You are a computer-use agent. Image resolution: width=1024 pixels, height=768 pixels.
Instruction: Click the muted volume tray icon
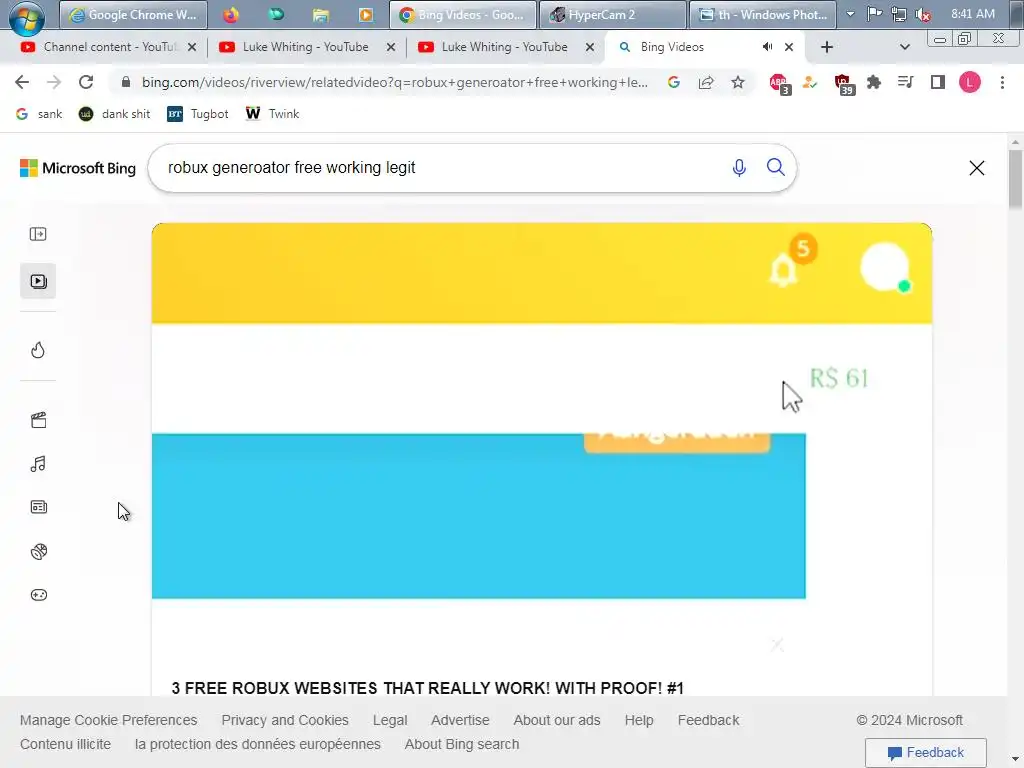[923, 14]
